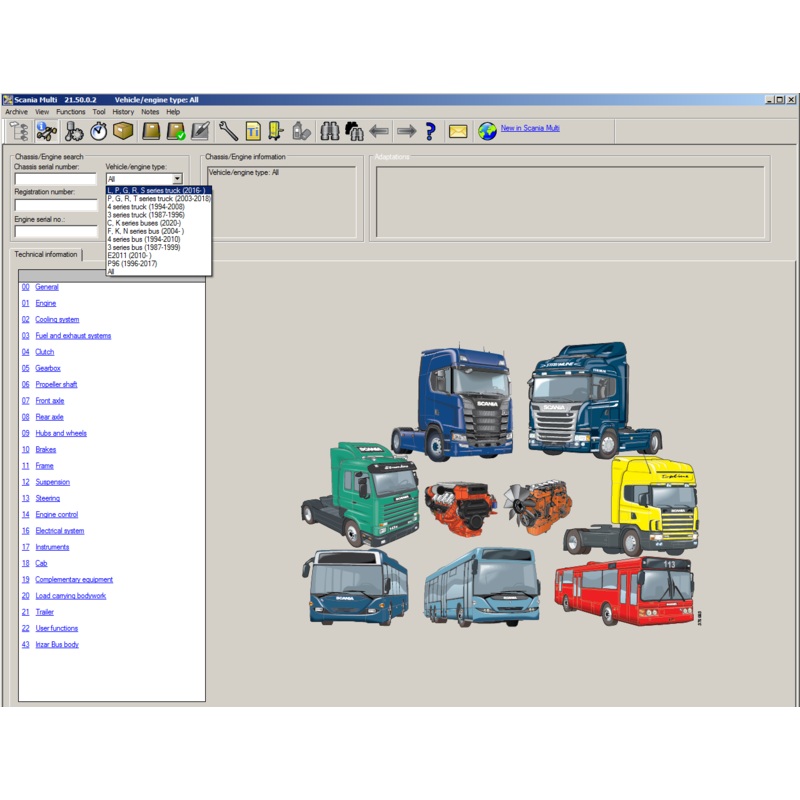
Task: Click the tree structure toolbar icon
Action: click(x=19, y=132)
